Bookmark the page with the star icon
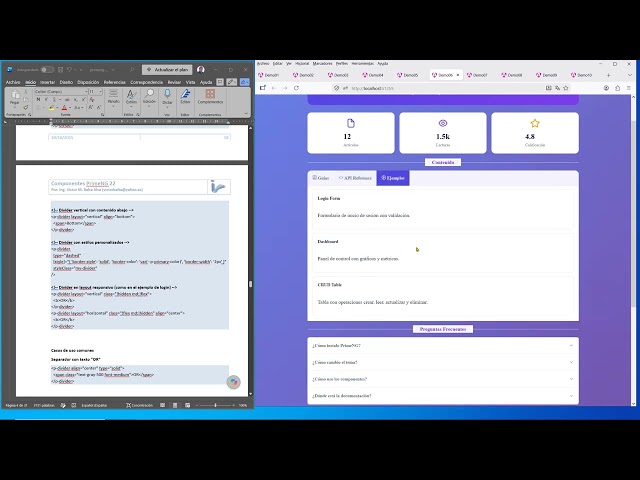Image resolution: width=640 pixels, height=480 pixels. pos(566,88)
